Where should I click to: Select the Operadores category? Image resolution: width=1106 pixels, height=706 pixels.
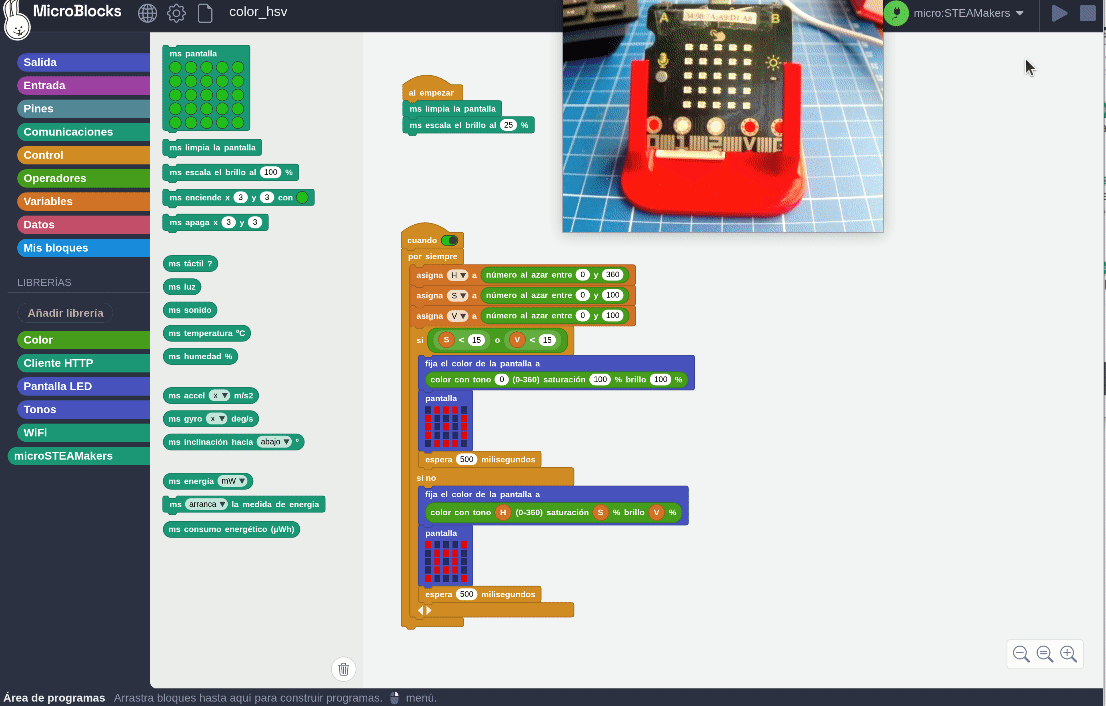[83, 178]
